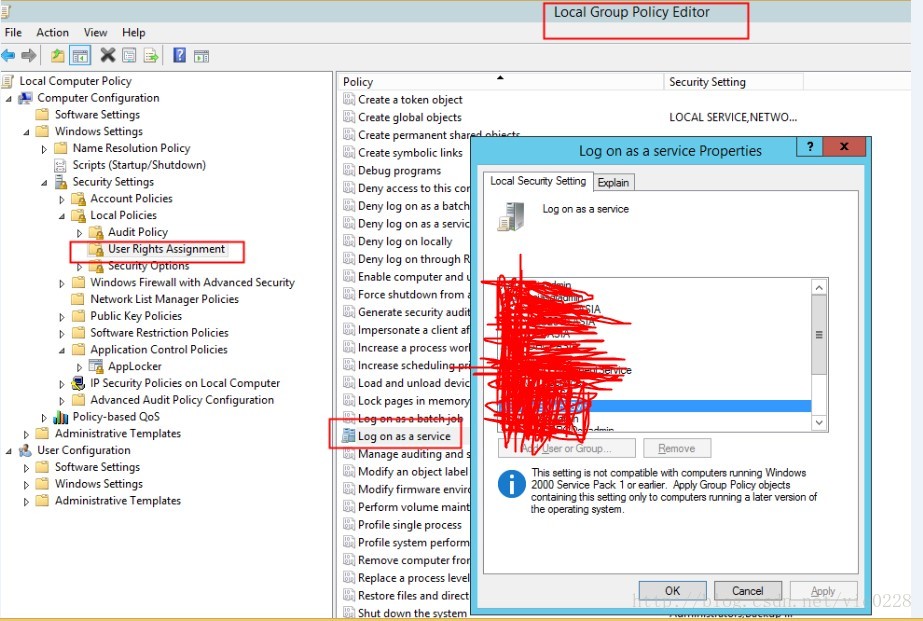Viewport: 923px width, 621px height.
Task: Select the Create global objects policy
Action: [x=410, y=117]
